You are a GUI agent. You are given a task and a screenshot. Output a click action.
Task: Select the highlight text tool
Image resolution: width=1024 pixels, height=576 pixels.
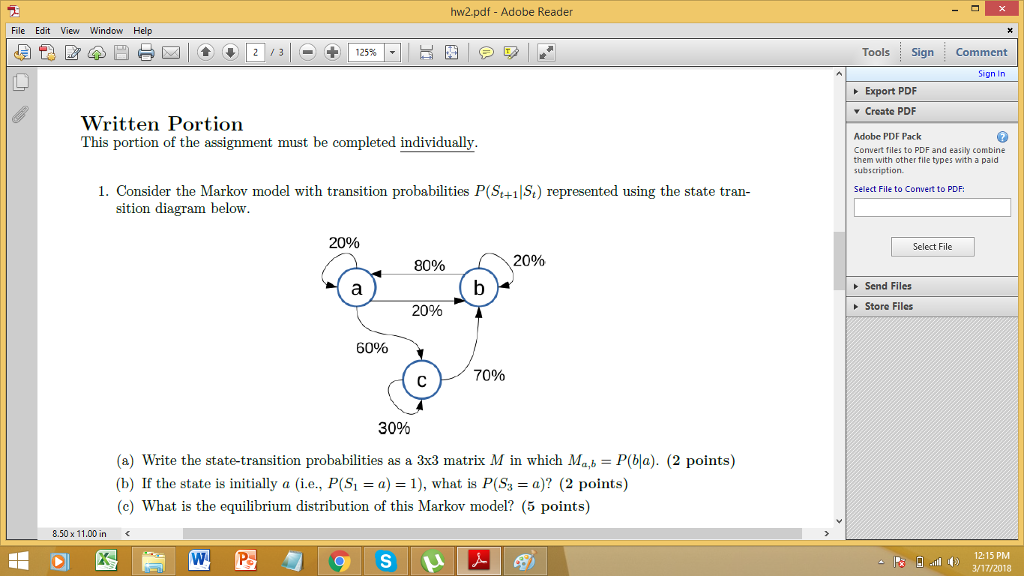click(x=514, y=52)
